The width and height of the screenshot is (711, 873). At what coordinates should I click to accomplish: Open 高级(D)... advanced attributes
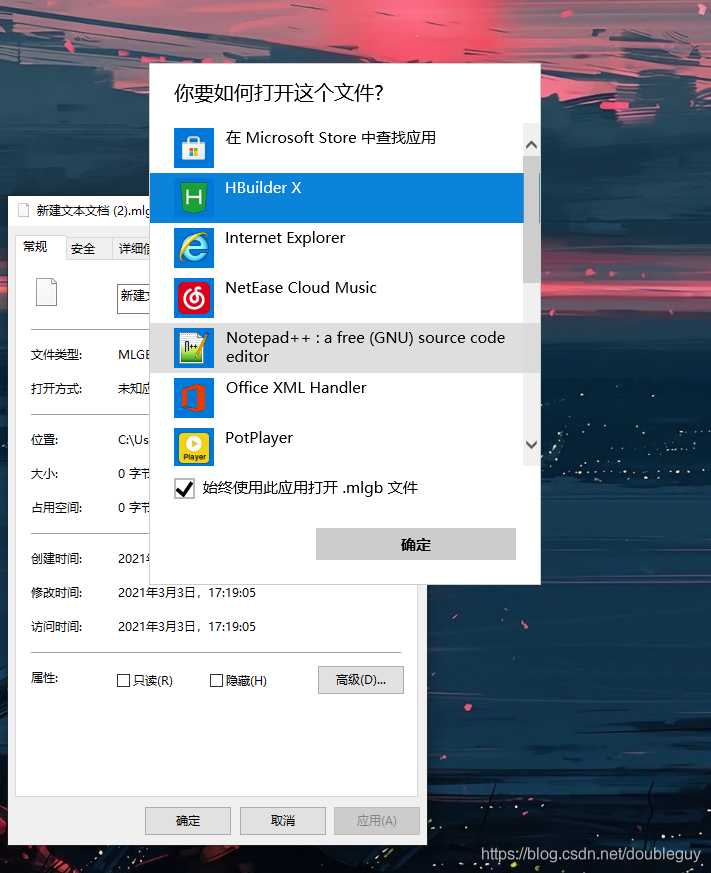tap(361, 680)
